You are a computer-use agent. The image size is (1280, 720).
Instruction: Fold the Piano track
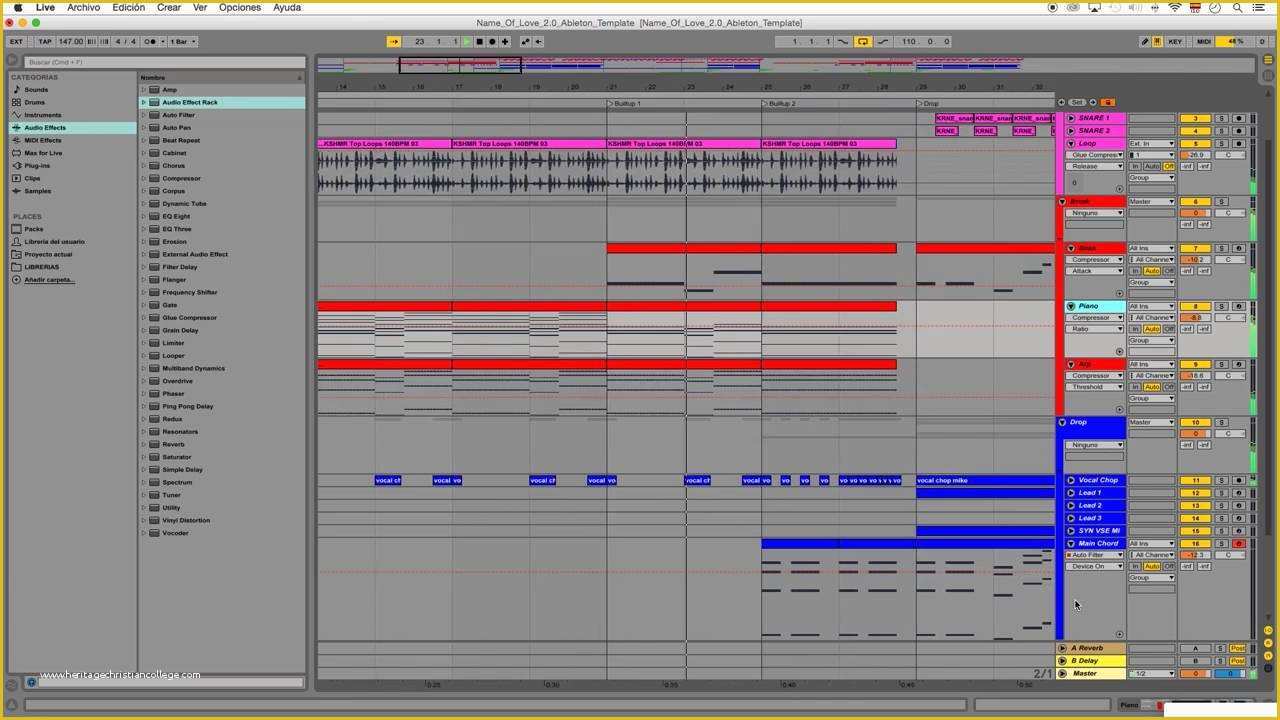pyautogui.click(x=1071, y=306)
